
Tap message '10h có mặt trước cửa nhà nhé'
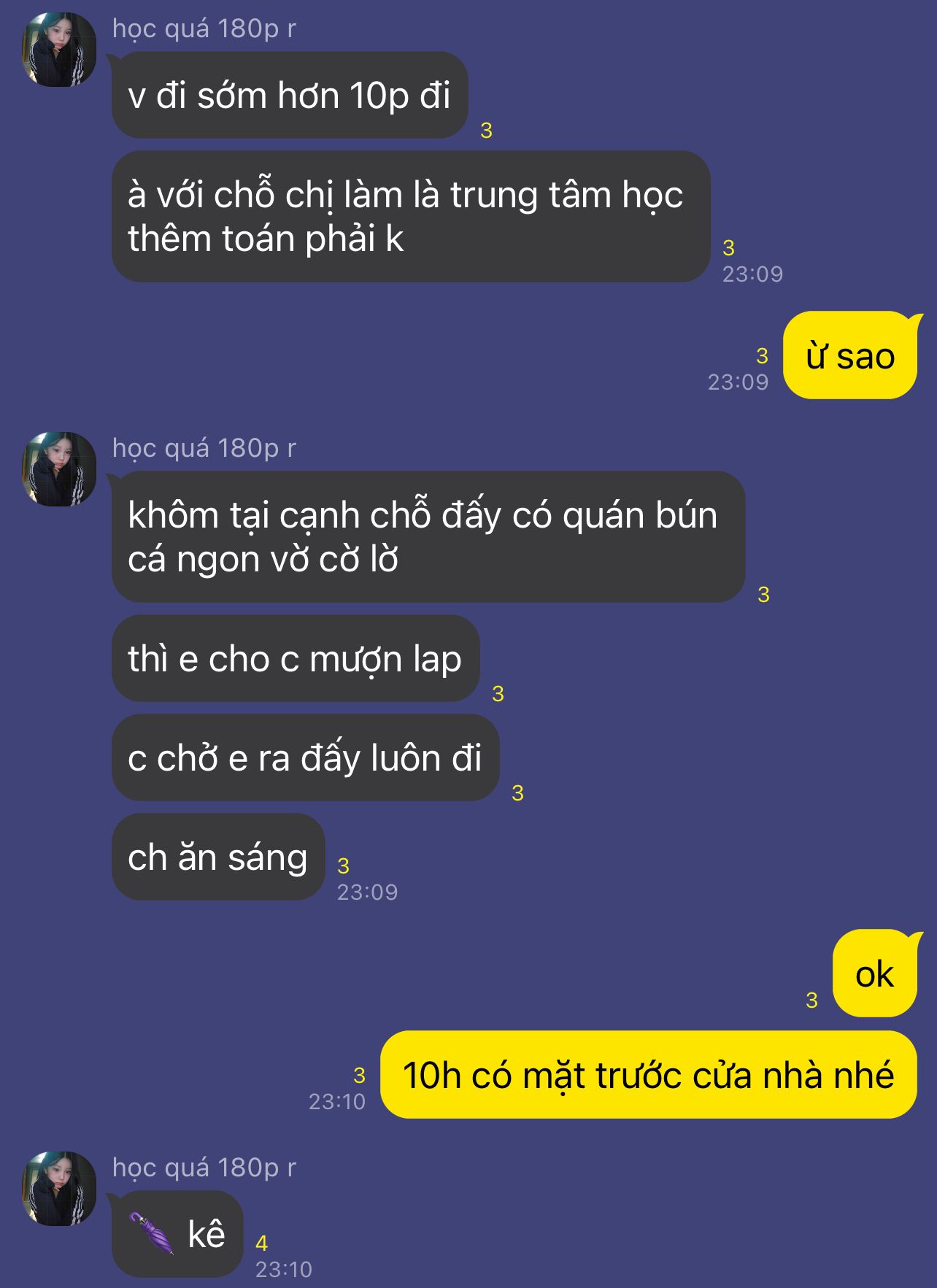tap(648, 1074)
